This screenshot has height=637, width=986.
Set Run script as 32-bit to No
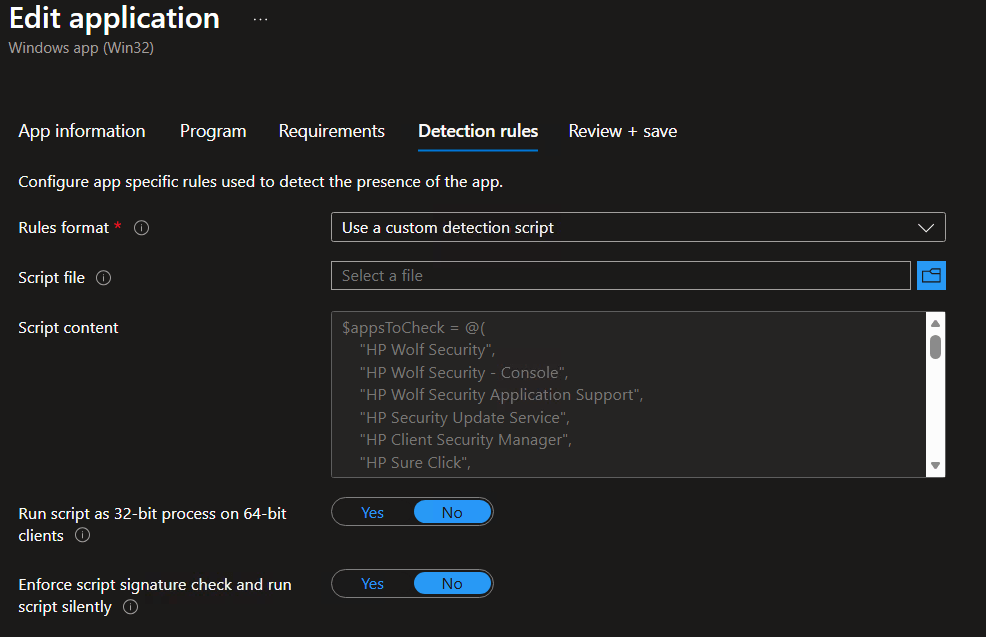coord(452,512)
